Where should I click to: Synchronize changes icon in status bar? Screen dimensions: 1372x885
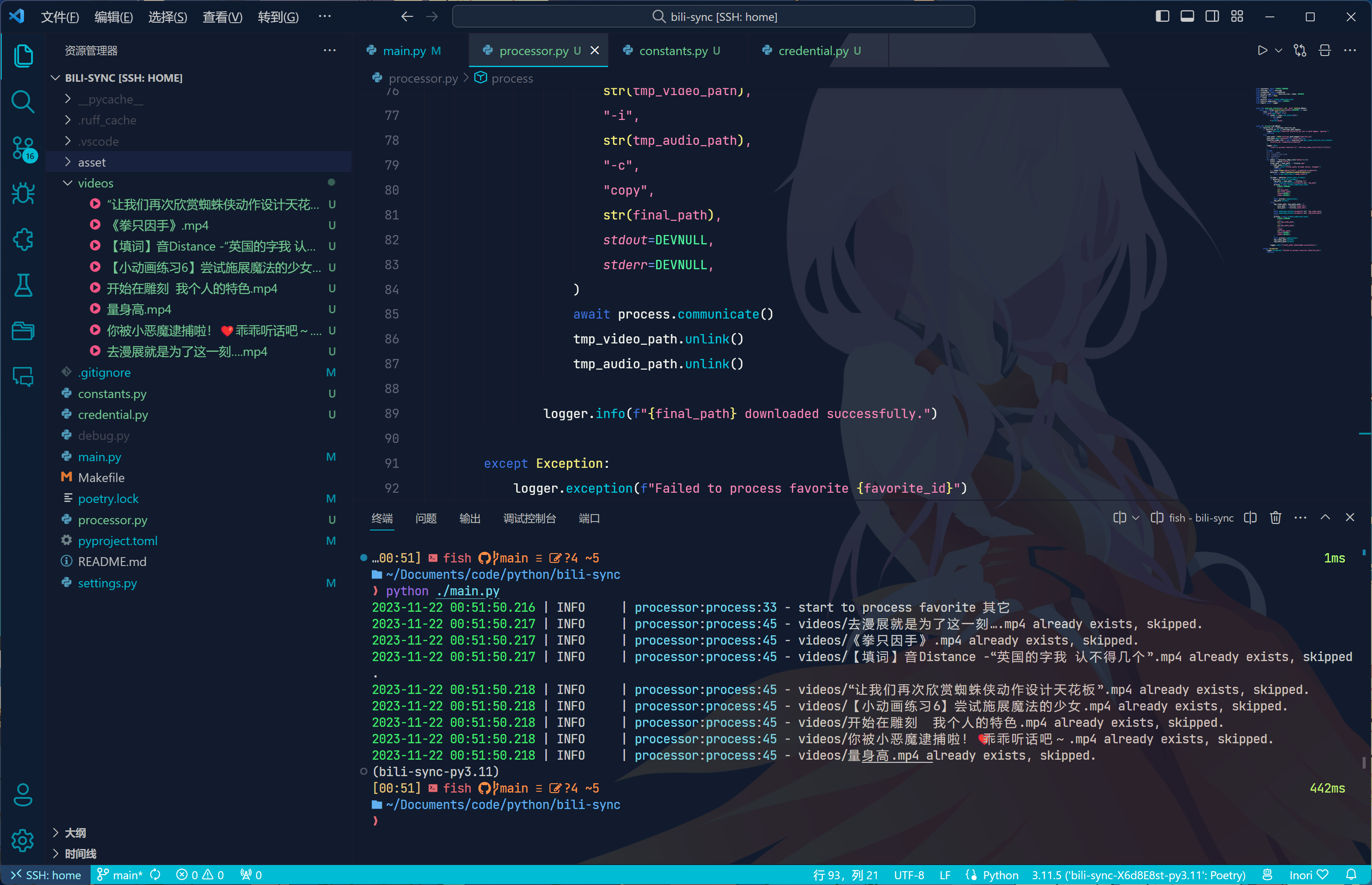click(155, 875)
